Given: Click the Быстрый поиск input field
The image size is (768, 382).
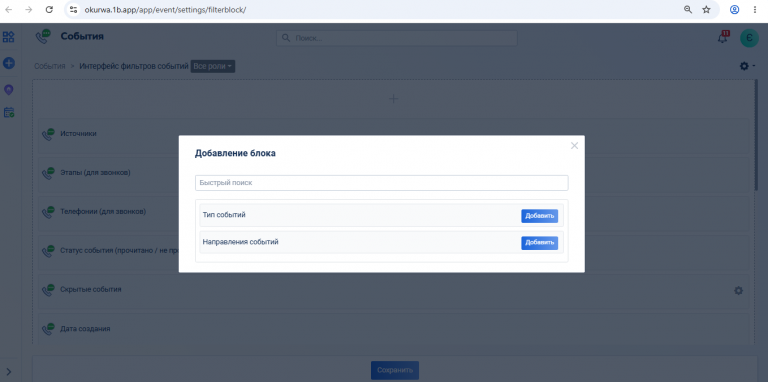Looking at the screenshot, I should [382, 183].
